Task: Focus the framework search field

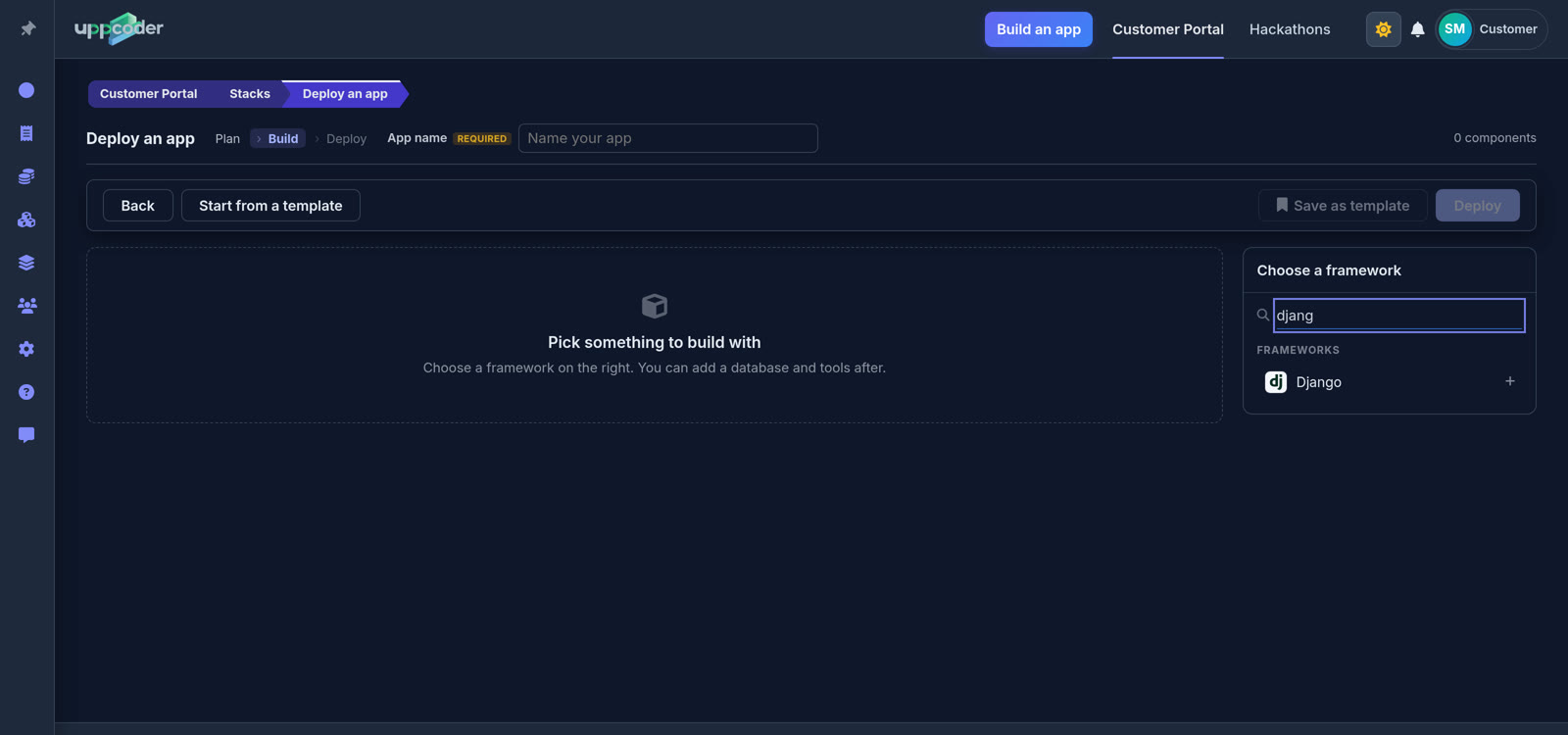Action: click(x=1398, y=316)
